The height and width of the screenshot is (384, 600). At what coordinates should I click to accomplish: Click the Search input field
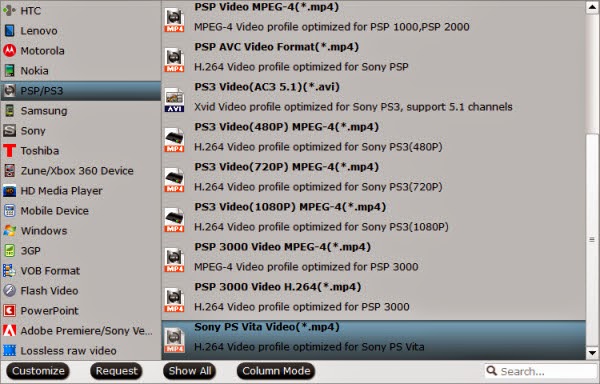[541, 371]
